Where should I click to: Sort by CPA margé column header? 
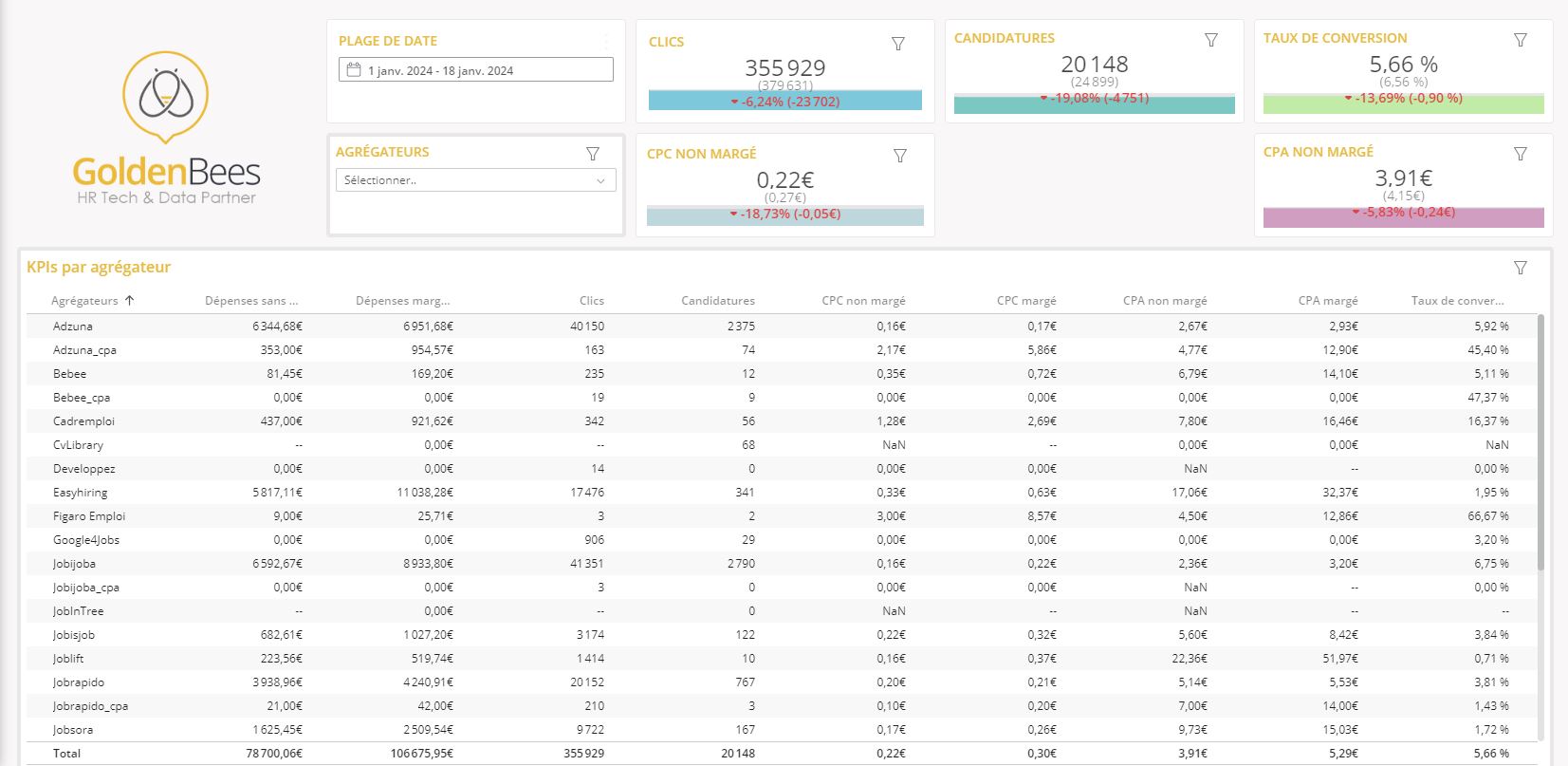click(x=1328, y=301)
